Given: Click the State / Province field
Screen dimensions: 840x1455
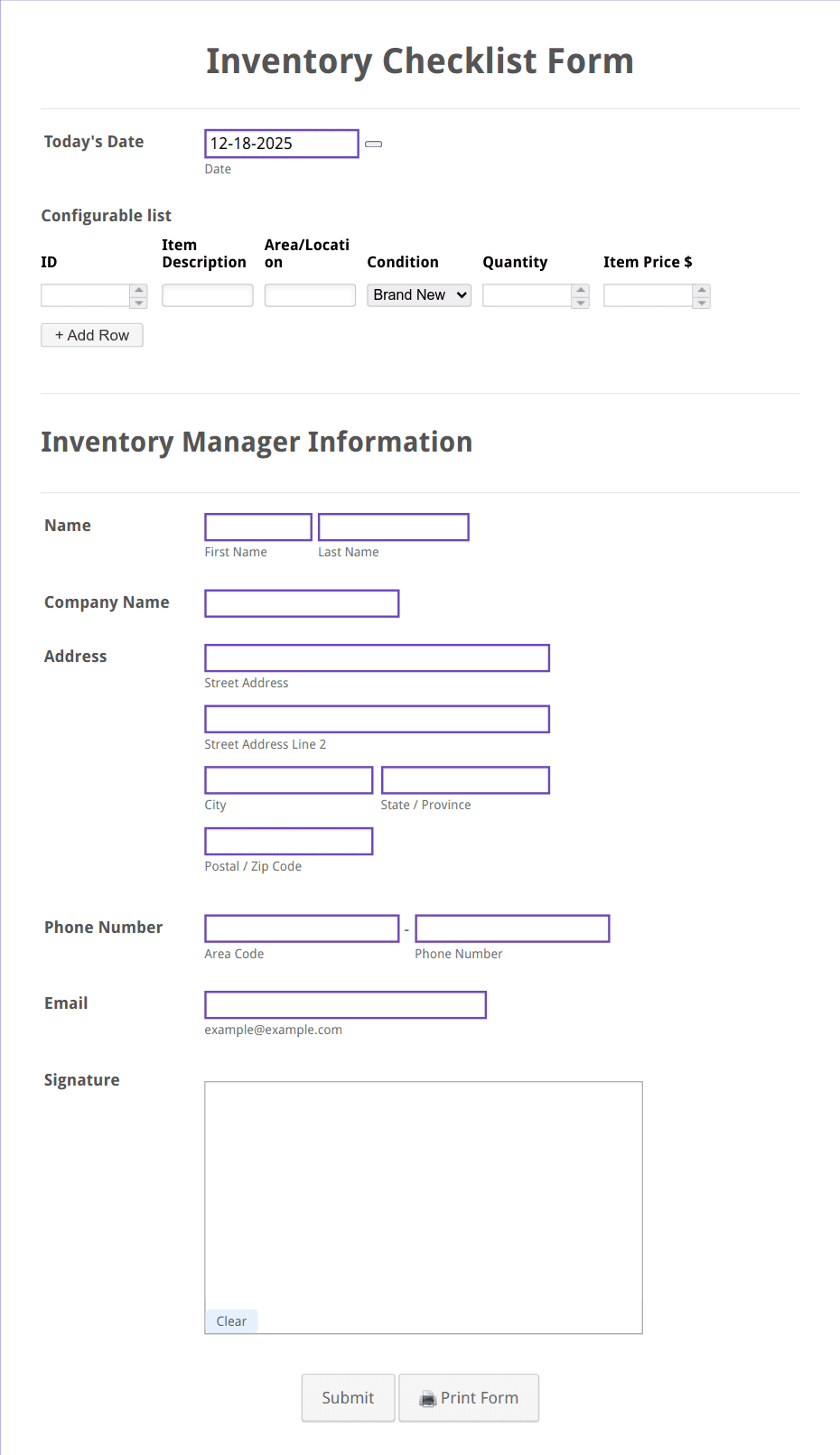Looking at the screenshot, I should point(465,779).
